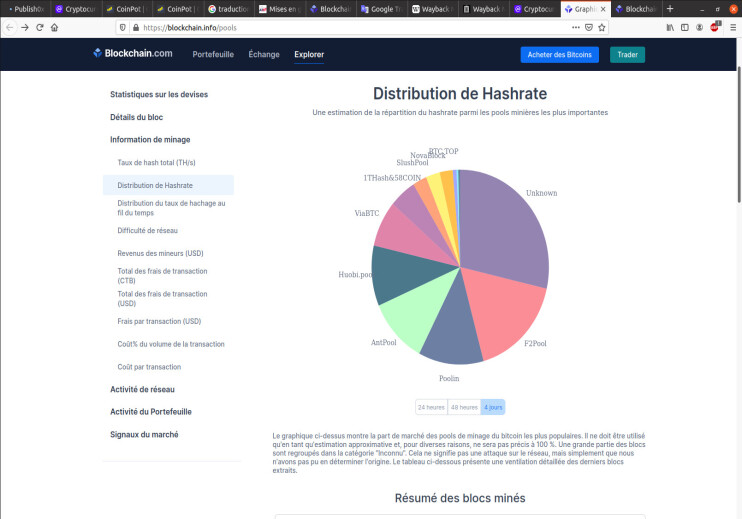This screenshot has height=519, width=742.
Task: Open the Portefeuille navigation item
Action: coord(213,54)
